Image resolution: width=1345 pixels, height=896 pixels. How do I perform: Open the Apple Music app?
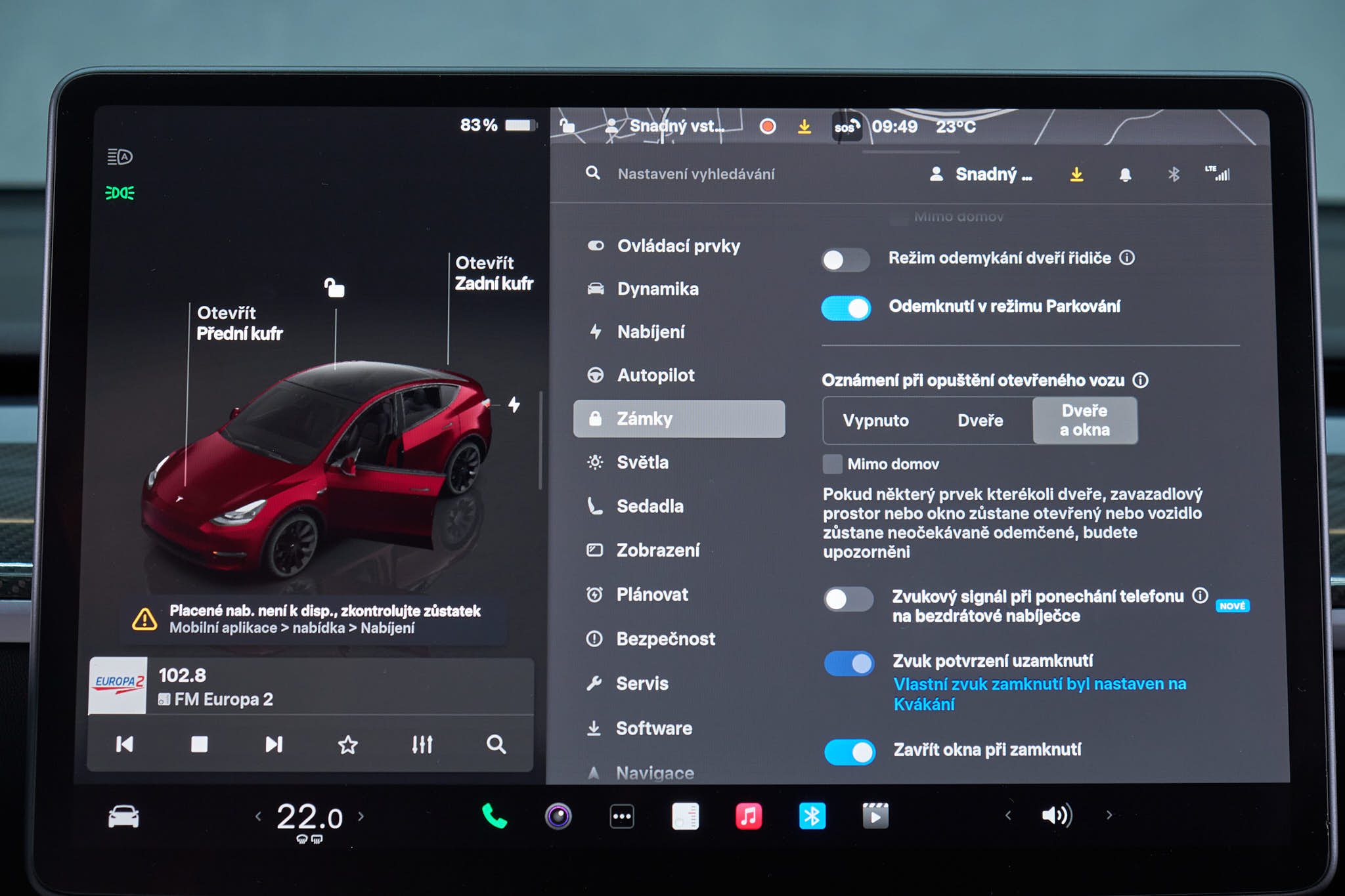(749, 816)
